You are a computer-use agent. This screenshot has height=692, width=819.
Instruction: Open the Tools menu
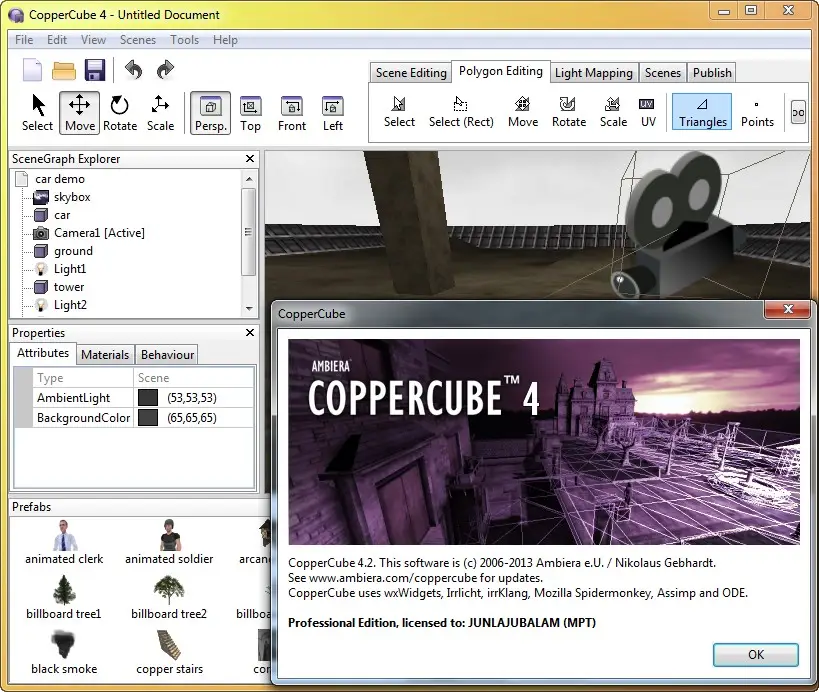(184, 40)
